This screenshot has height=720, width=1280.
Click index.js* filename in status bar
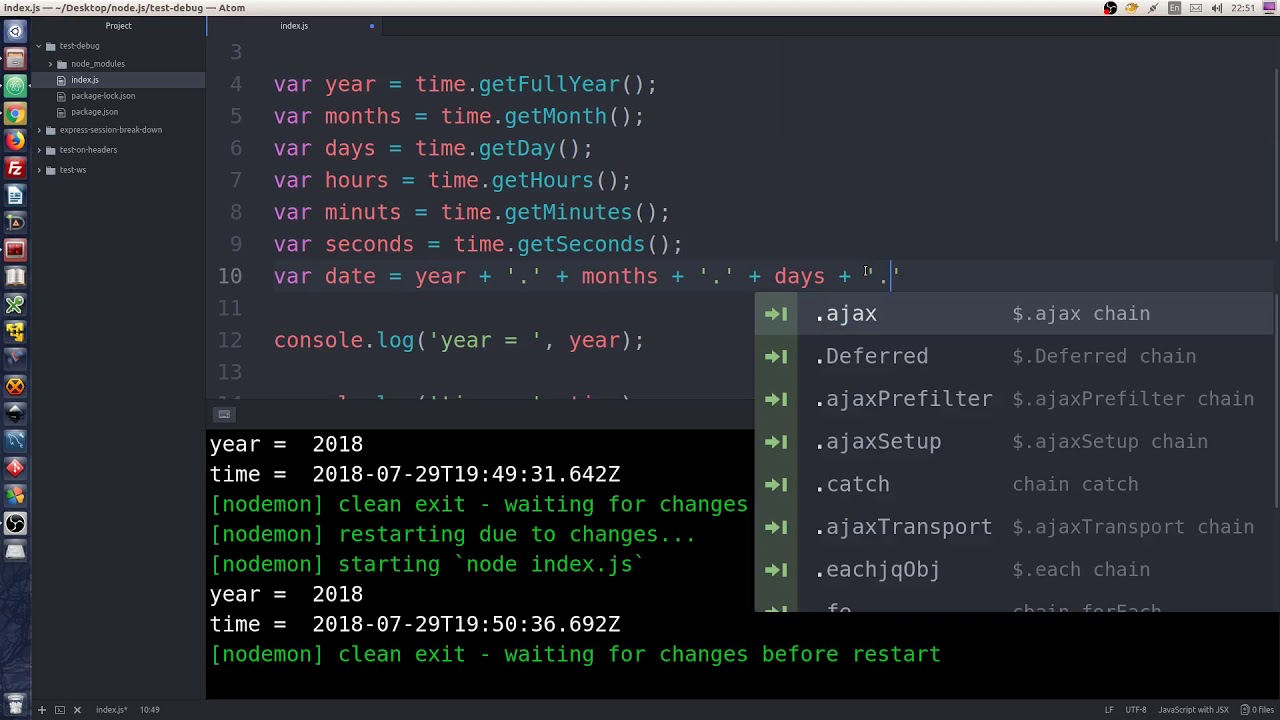[x=111, y=710]
